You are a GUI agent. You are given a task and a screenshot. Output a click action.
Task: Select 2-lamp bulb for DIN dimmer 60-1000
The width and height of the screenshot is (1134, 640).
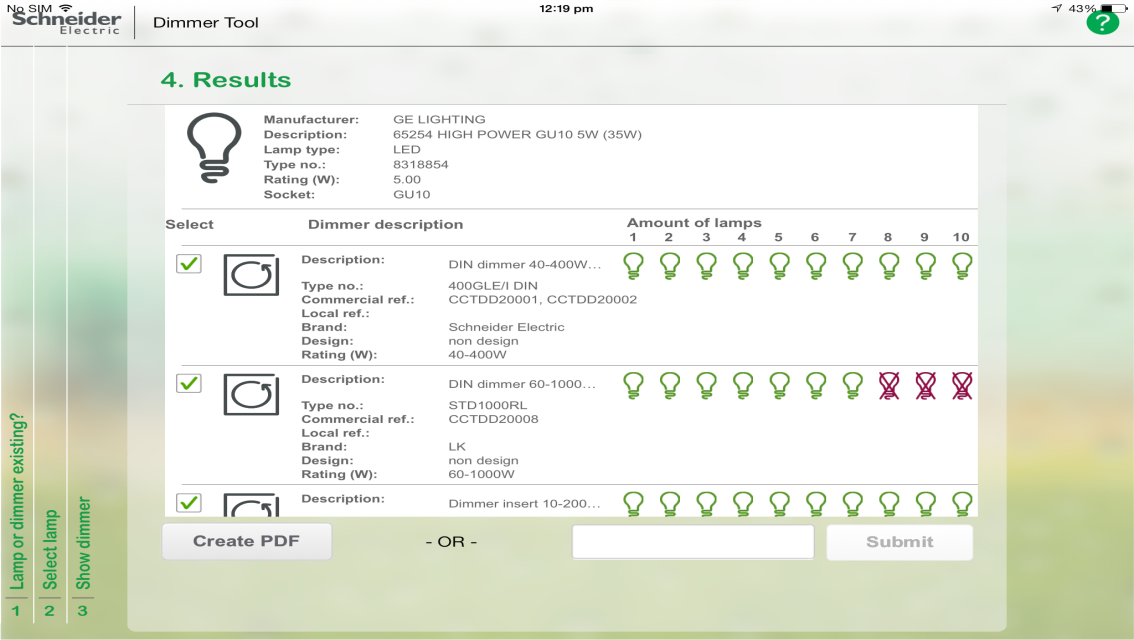coord(670,385)
